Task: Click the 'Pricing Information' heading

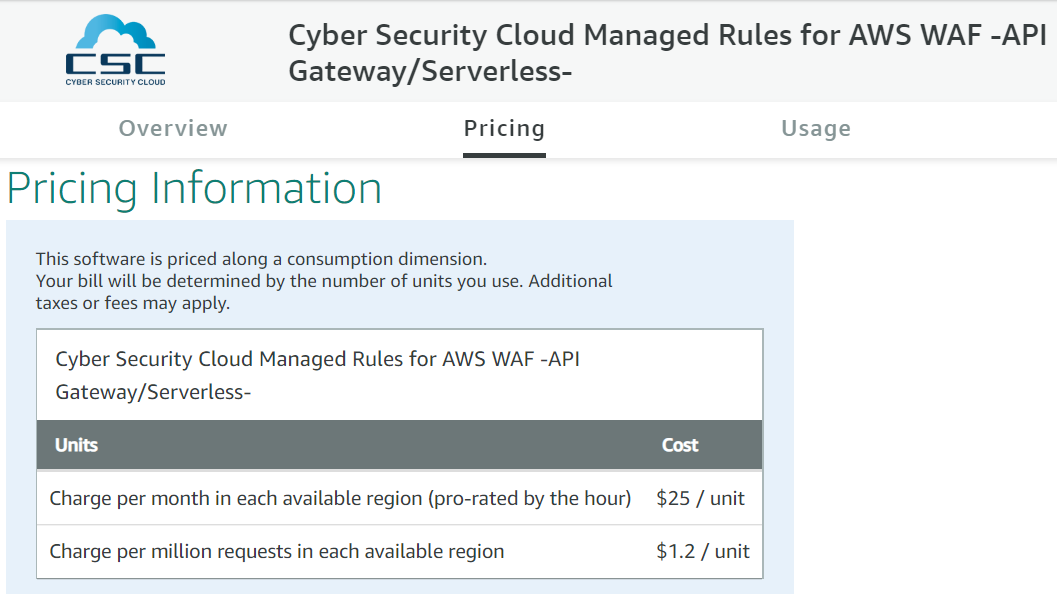Action: click(x=194, y=188)
